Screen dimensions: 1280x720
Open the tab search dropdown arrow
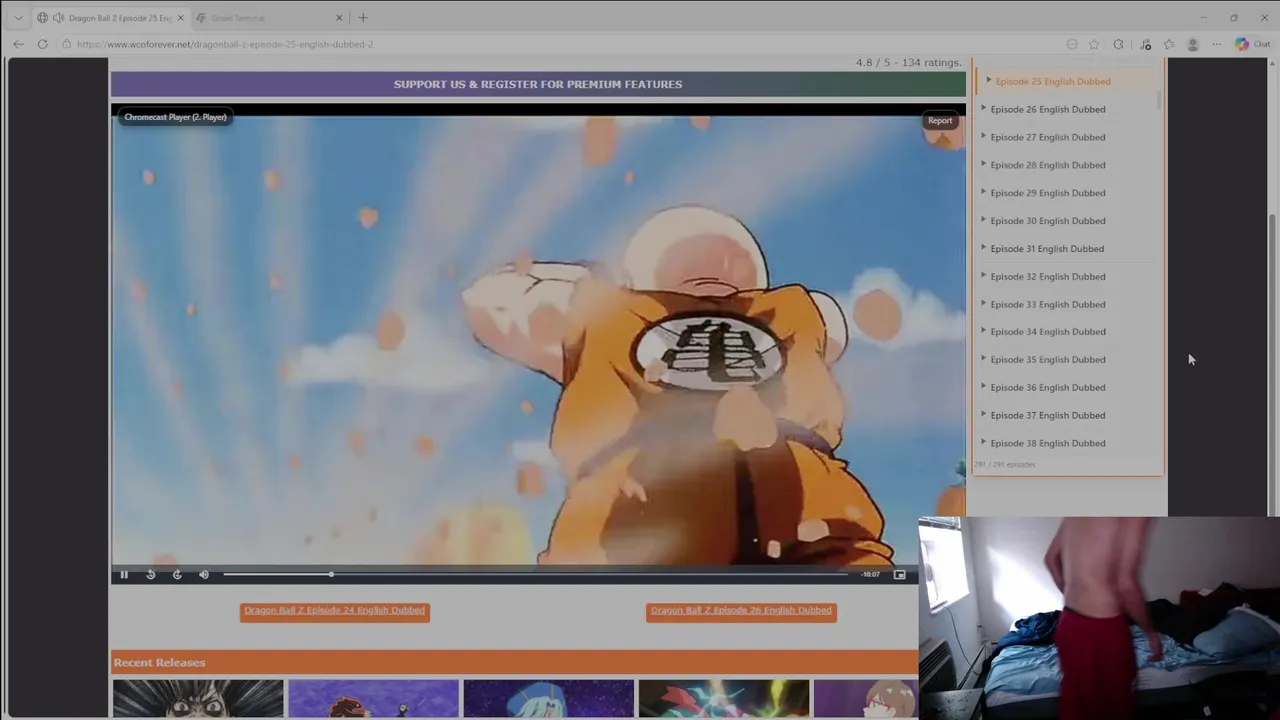pyautogui.click(x=18, y=18)
